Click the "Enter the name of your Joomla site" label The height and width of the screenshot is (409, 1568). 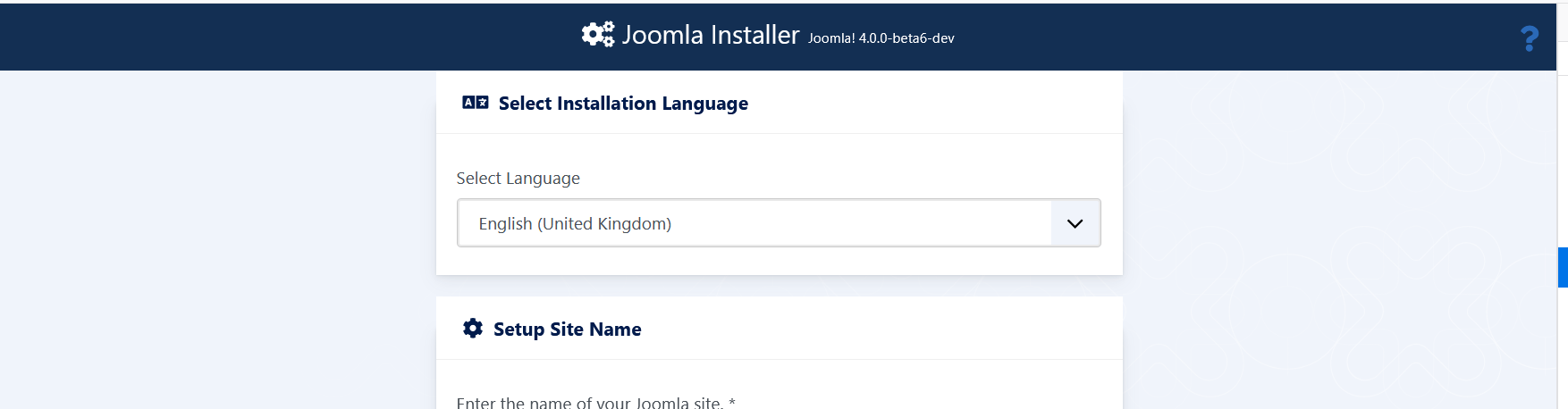click(596, 403)
